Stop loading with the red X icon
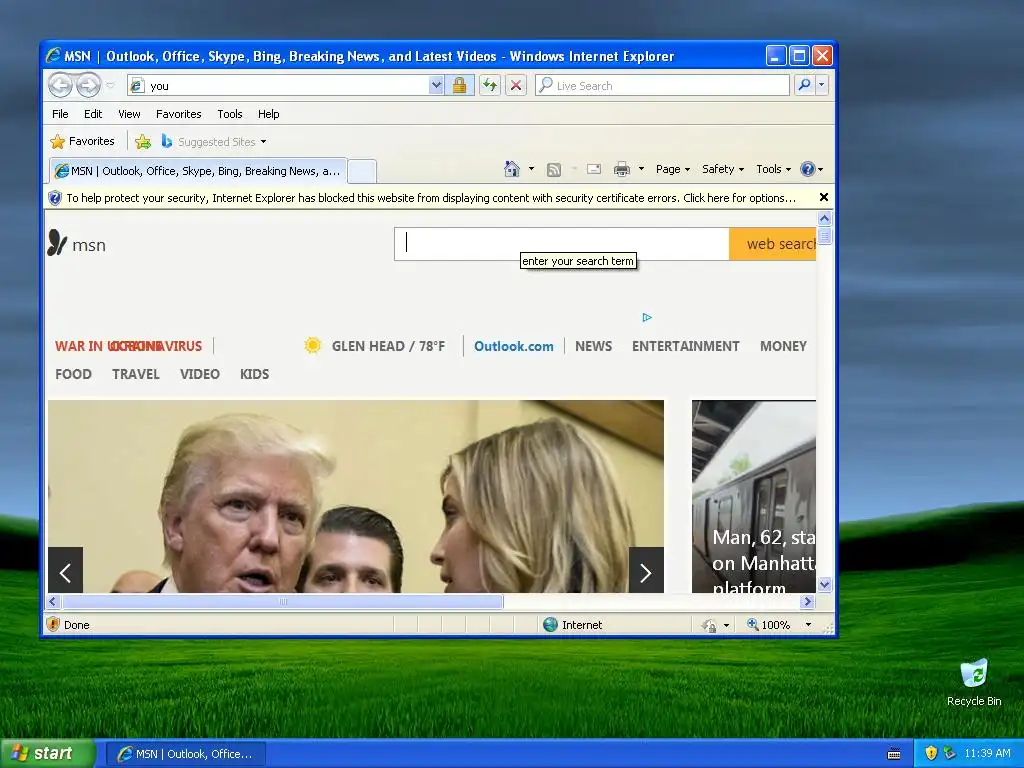The height and width of the screenshot is (768, 1024). [516, 86]
